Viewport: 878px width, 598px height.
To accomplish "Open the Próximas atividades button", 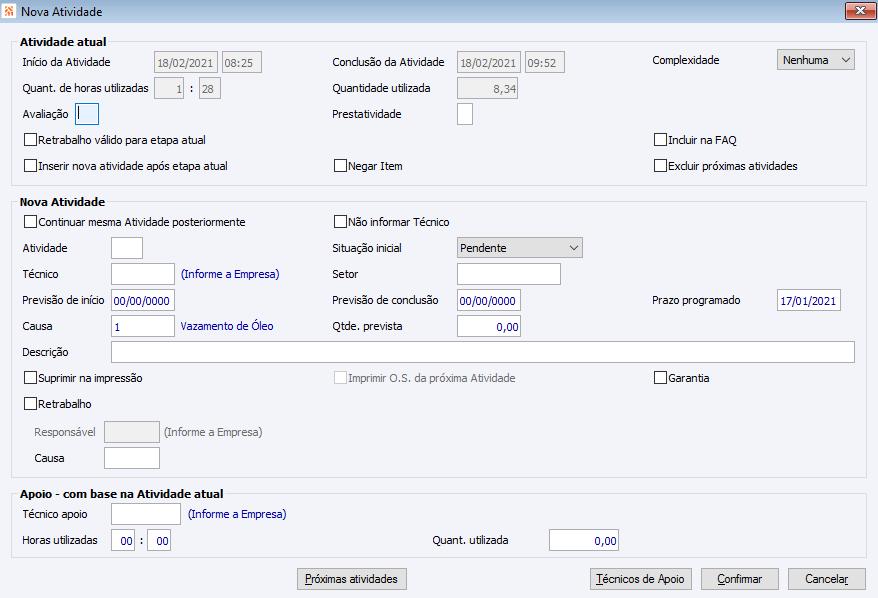I will coord(352,579).
